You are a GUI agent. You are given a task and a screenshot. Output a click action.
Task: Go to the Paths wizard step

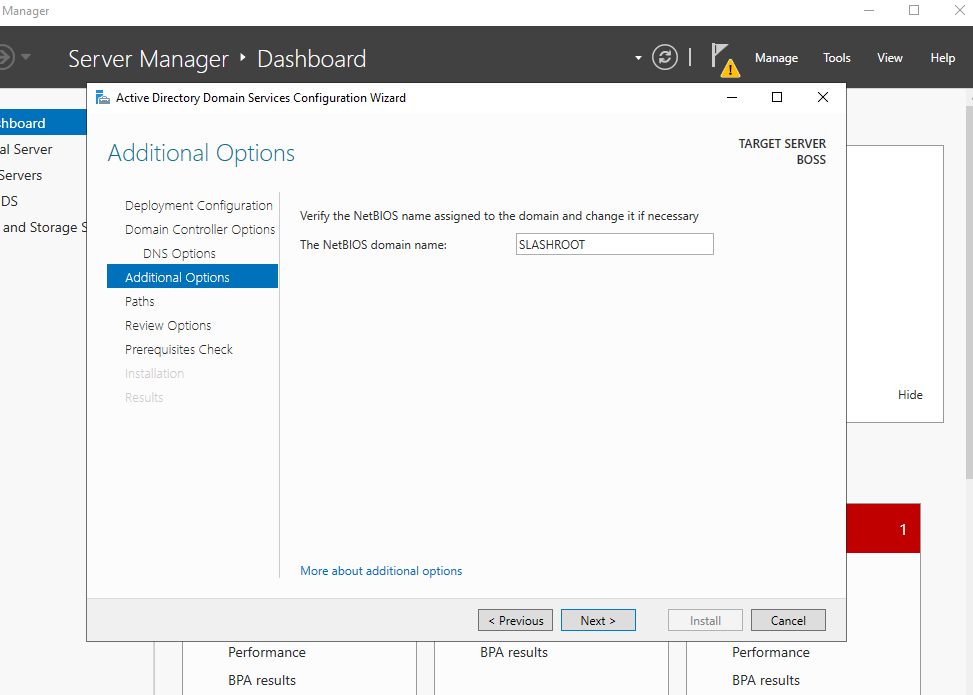click(140, 301)
